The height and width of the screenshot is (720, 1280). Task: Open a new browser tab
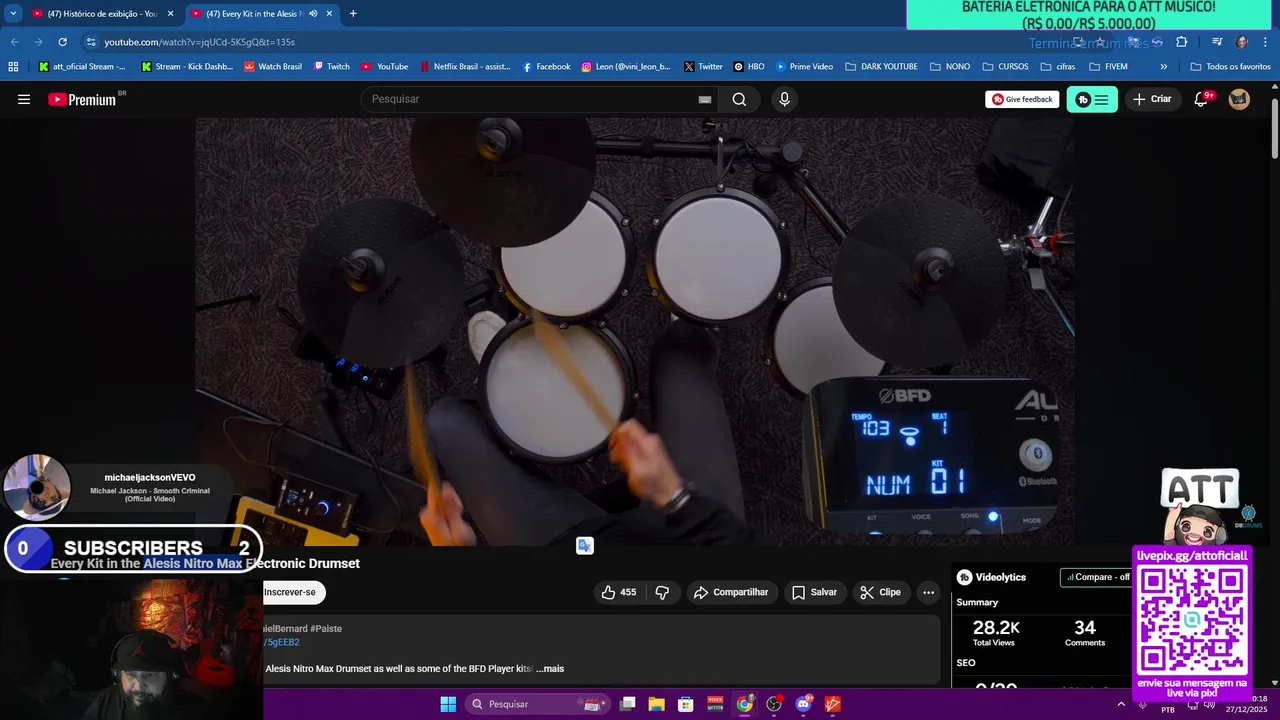(x=353, y=14)
